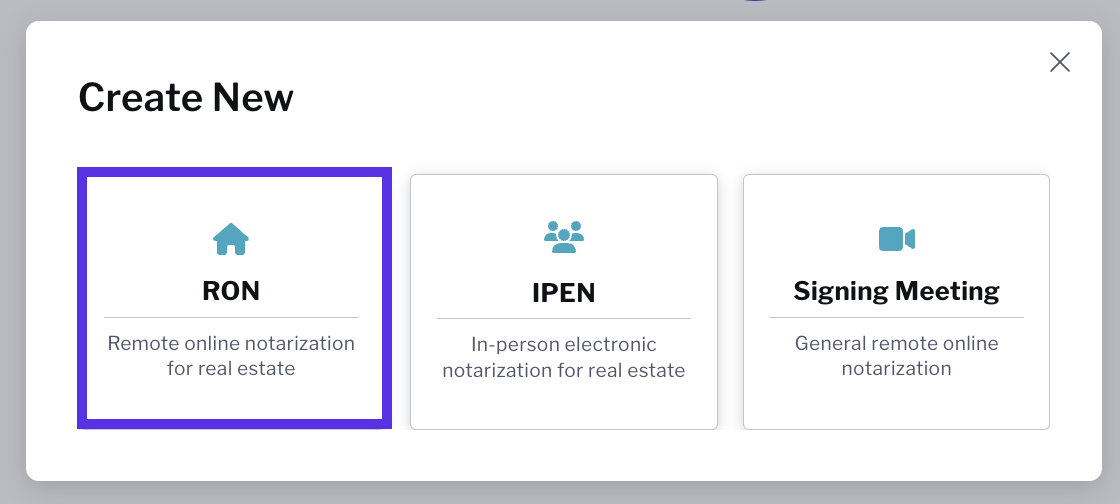Click the people group icon for IPEN
This screenshot has height=504, width=1120.
tap(564, 236)
